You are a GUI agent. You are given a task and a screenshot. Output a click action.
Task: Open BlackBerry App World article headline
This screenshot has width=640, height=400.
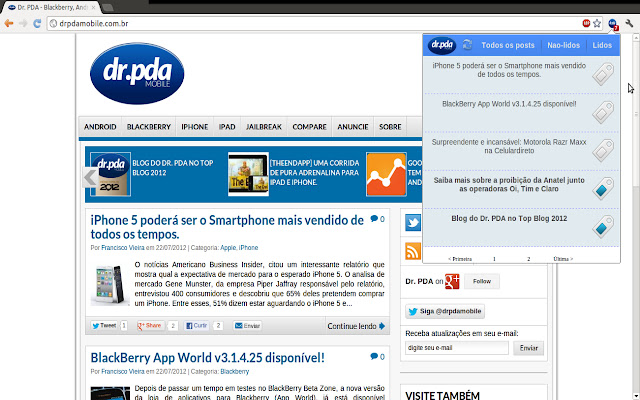pyautogui.click(x=207, y=358)
